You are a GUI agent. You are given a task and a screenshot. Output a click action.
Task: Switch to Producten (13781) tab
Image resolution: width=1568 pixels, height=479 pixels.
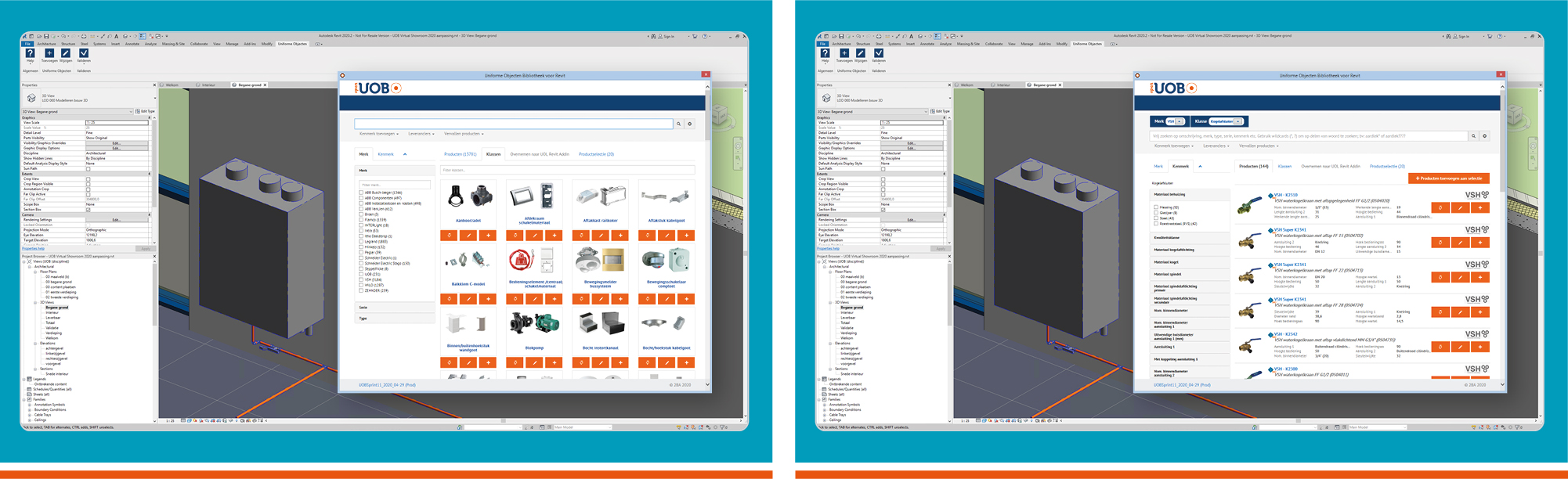point(460,154)
